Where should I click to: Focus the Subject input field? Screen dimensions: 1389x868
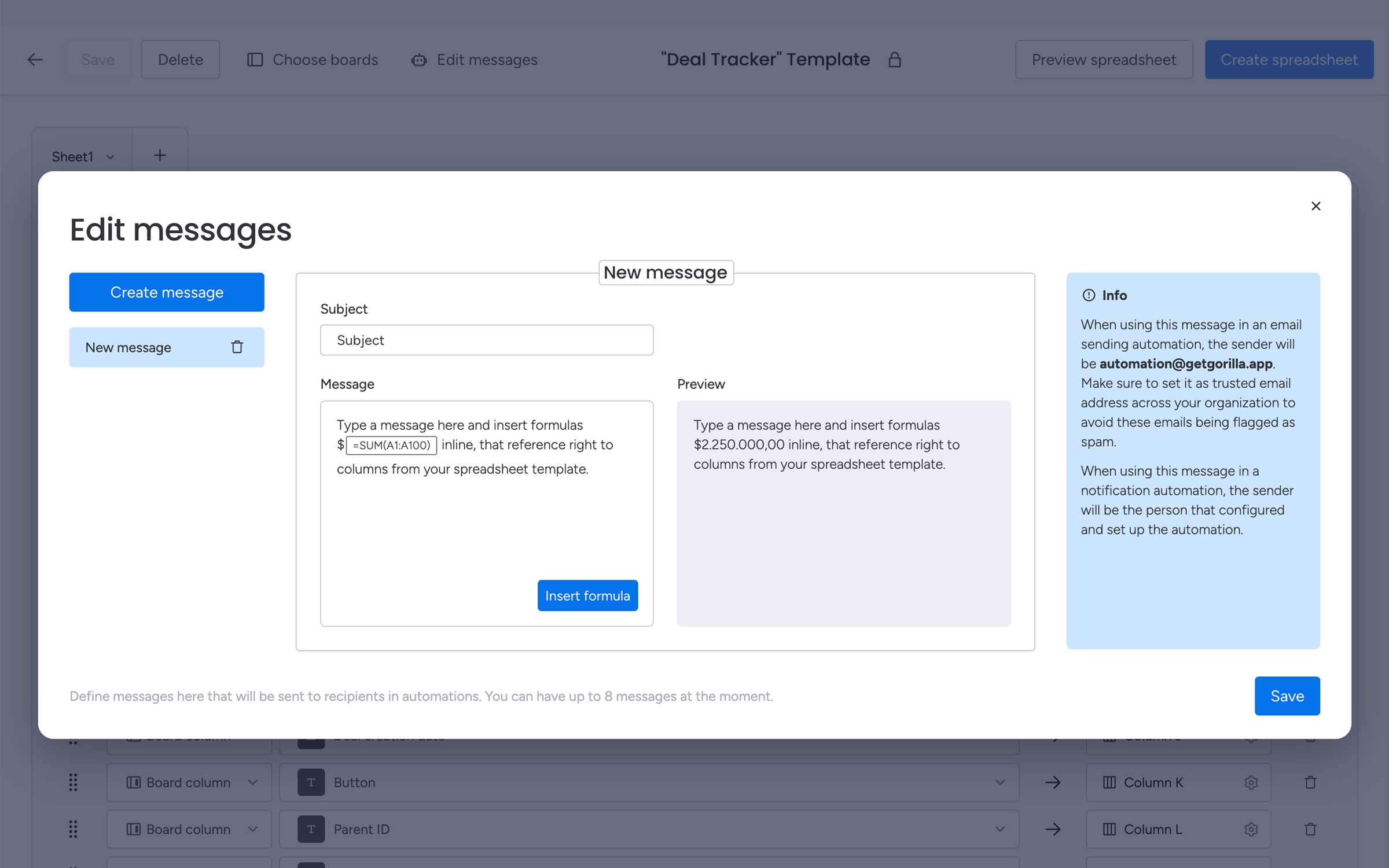[x=487, y=340]
